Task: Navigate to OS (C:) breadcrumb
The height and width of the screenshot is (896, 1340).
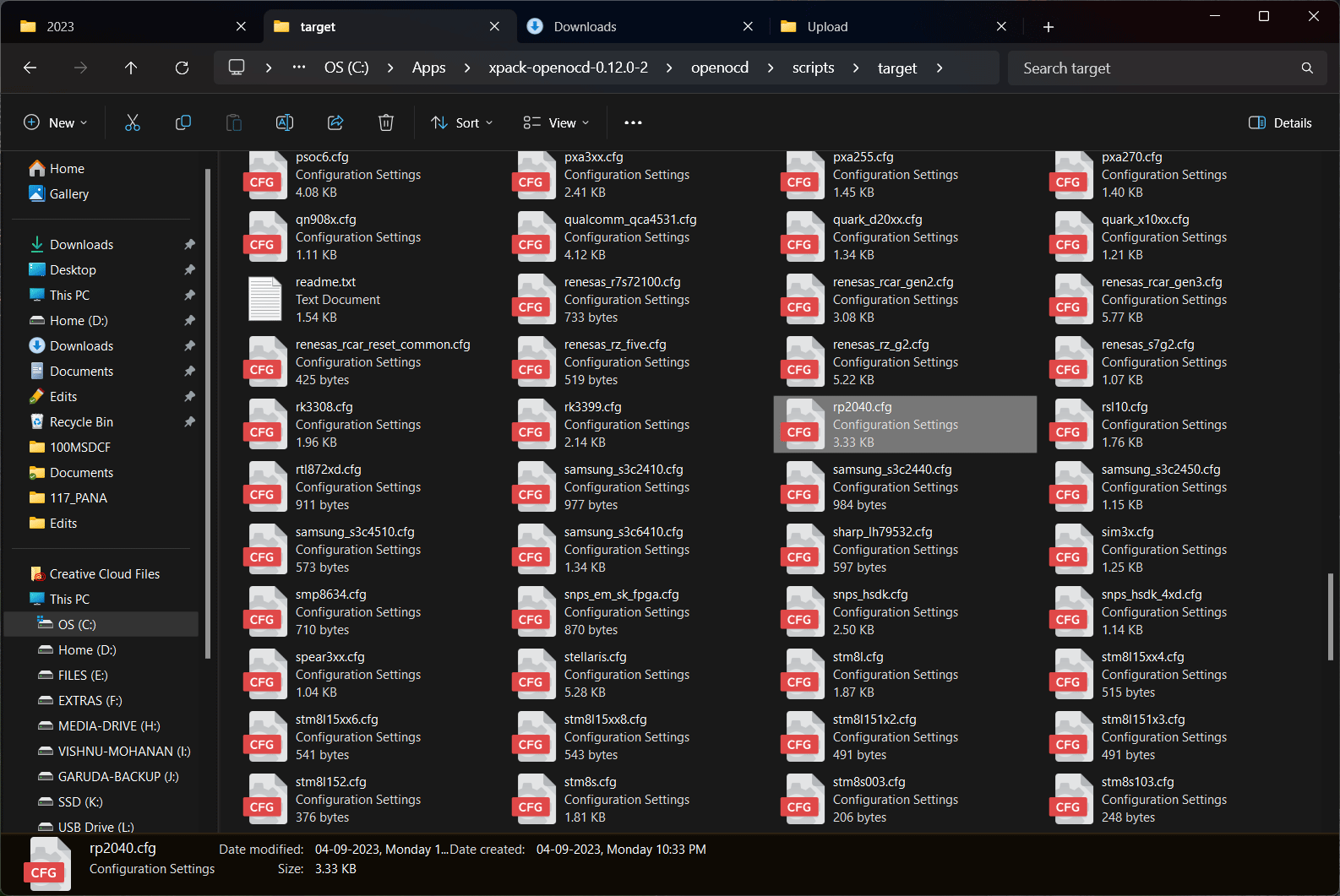Action: pos(346,68)
